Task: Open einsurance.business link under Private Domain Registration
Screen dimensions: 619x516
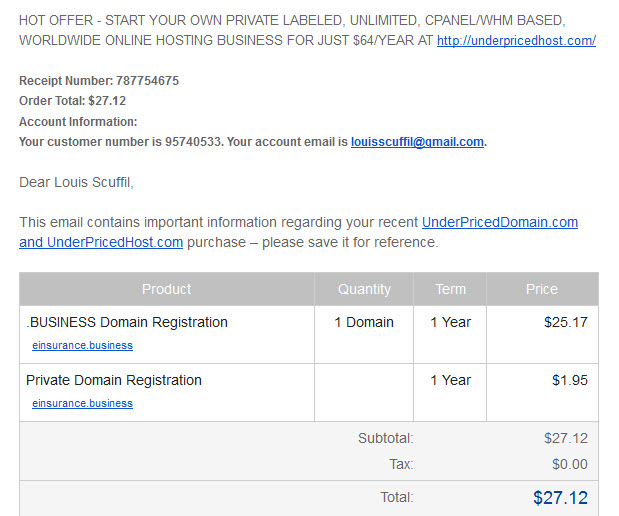Action: coord(83,403)
